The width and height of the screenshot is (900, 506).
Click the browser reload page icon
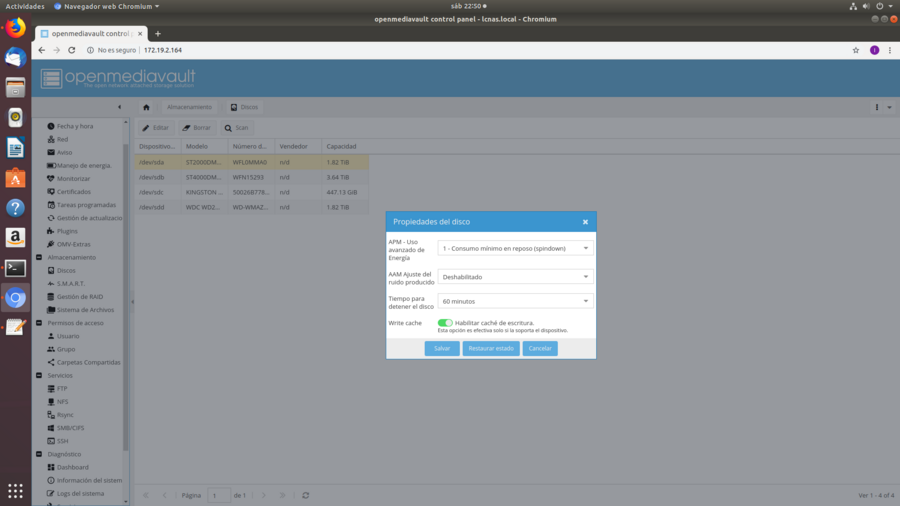click(x=72, y=50)
